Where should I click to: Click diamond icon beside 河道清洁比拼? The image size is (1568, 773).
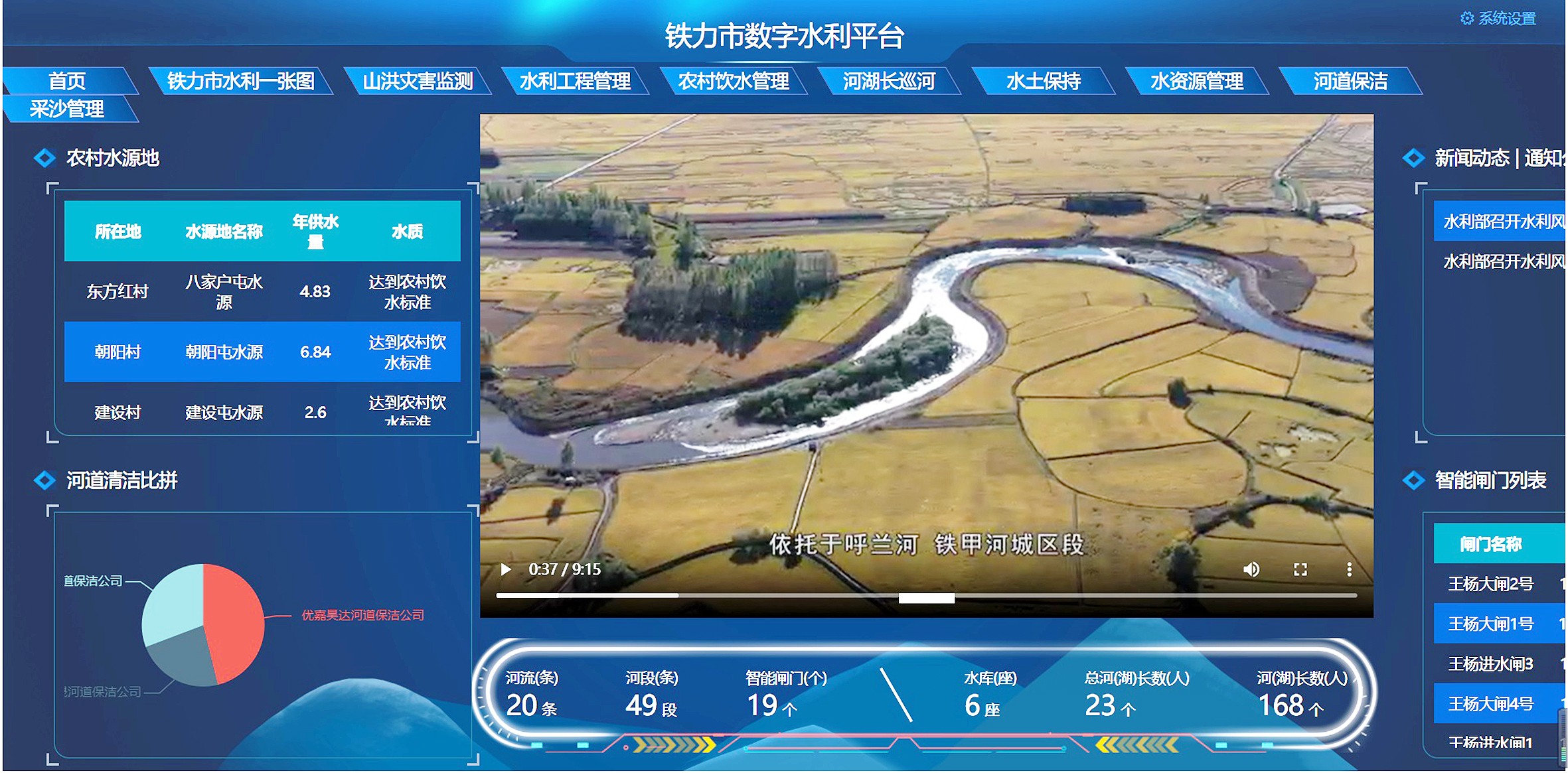pos(44,480)
